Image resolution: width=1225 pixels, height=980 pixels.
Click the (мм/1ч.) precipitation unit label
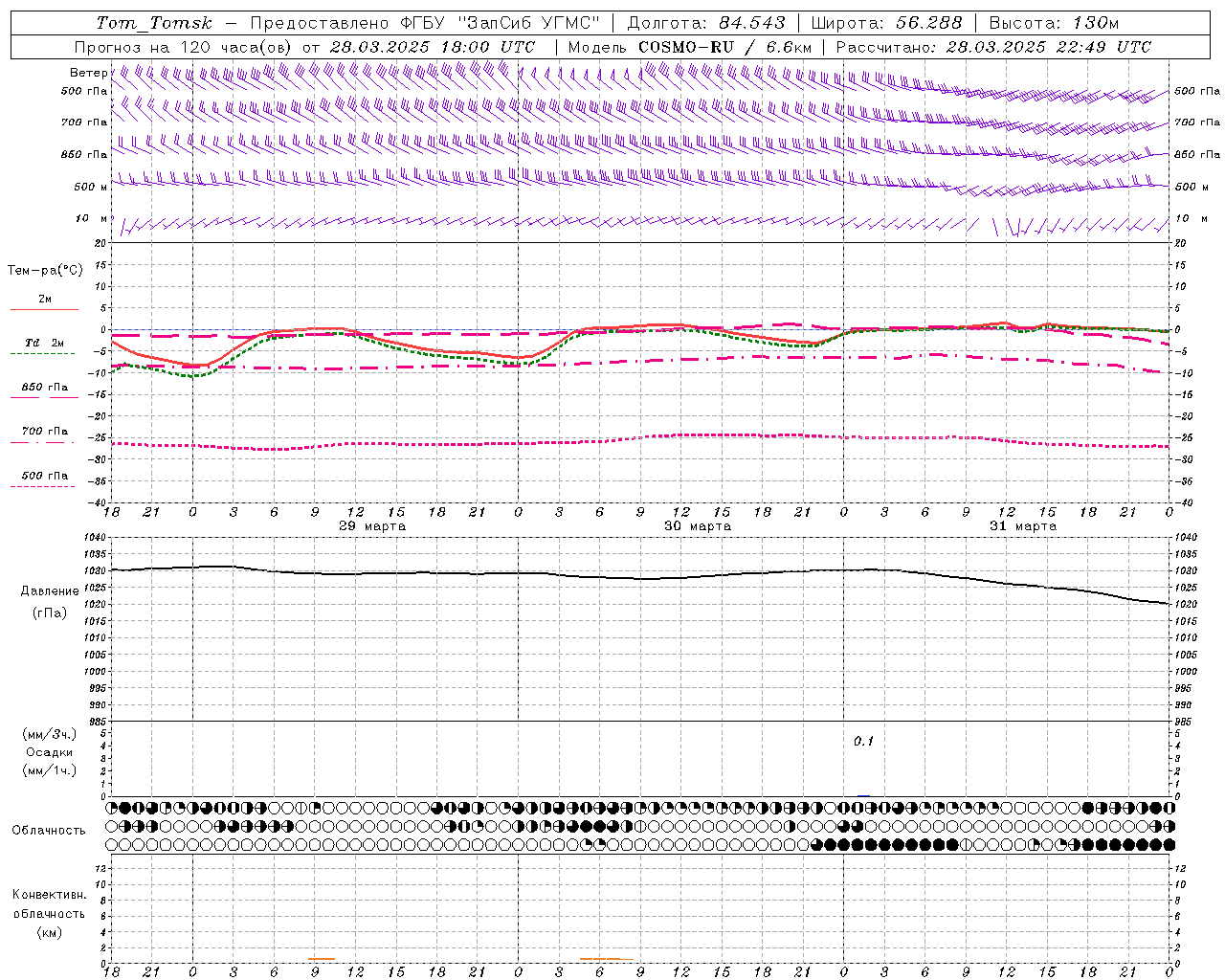(x=50, y=770)
